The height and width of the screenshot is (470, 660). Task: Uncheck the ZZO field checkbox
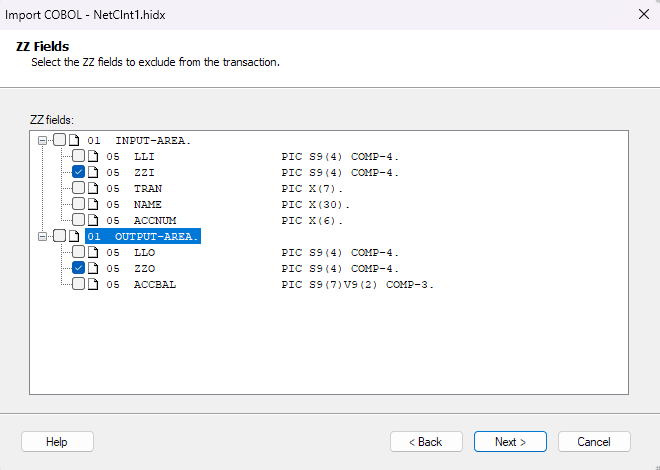(x=78, y=268)
